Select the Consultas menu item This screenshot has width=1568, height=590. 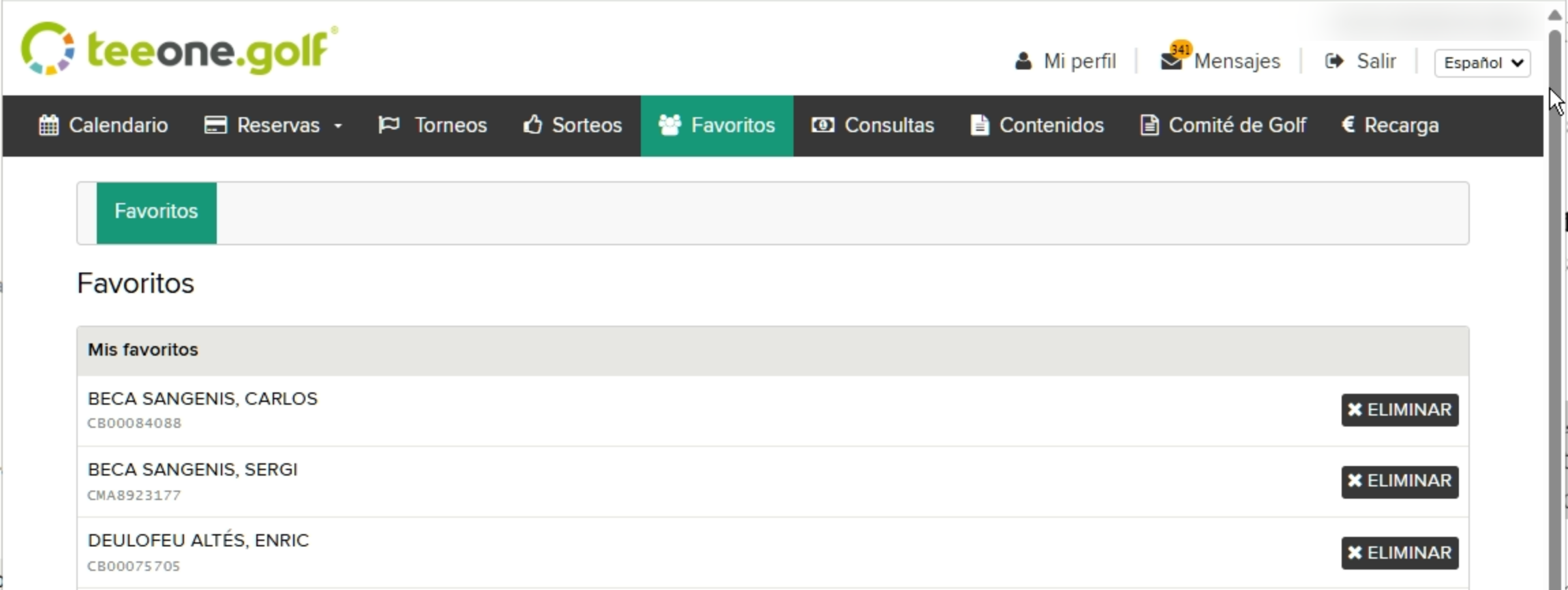(873, 125)
